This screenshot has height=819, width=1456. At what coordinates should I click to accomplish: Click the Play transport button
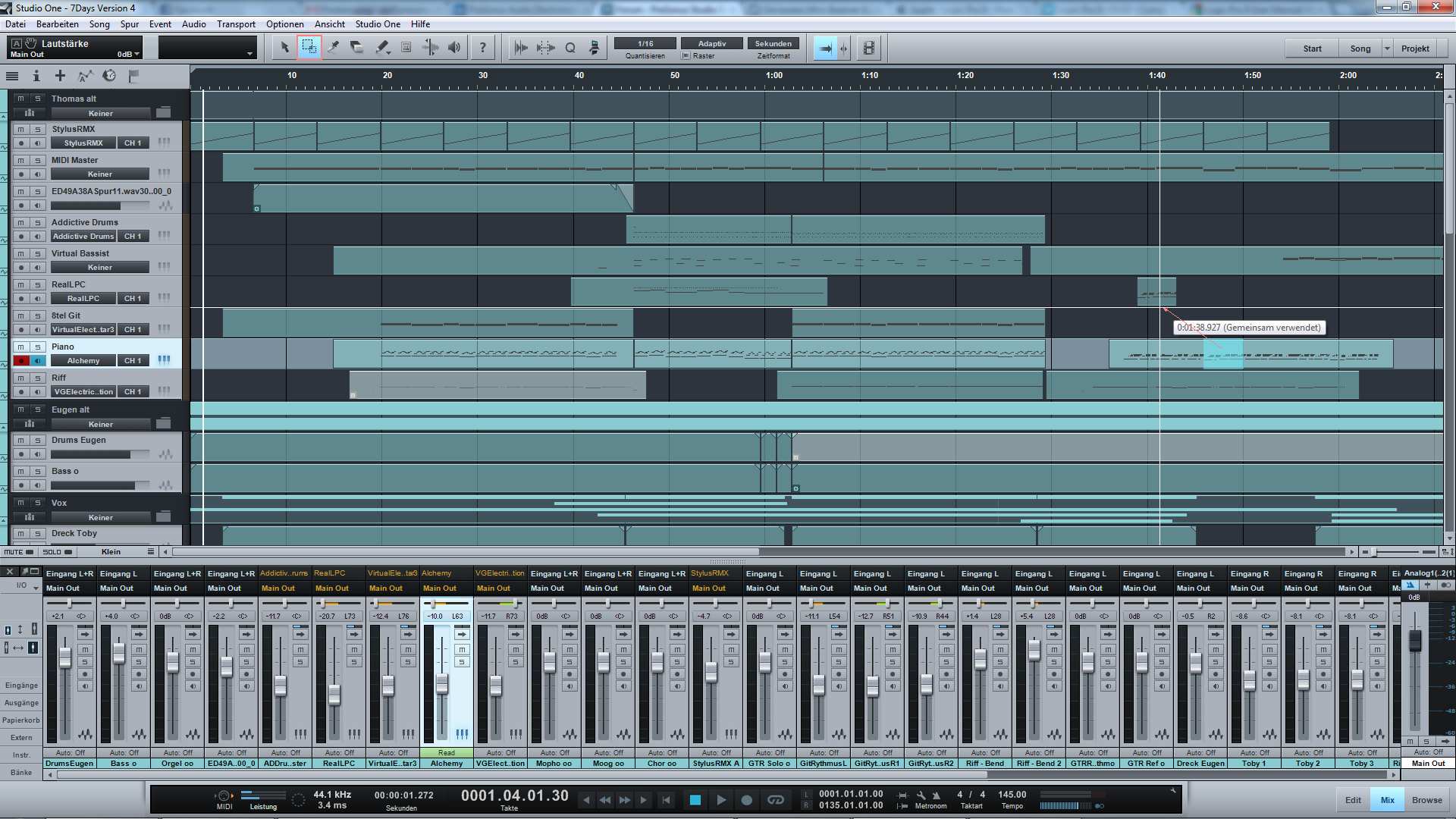[721, 799]
